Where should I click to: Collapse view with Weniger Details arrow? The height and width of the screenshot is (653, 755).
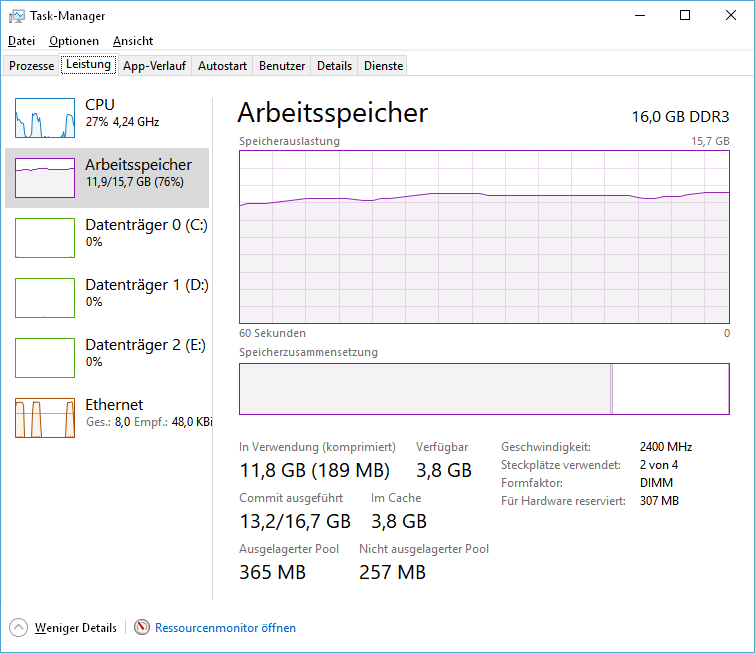point(19,628)
